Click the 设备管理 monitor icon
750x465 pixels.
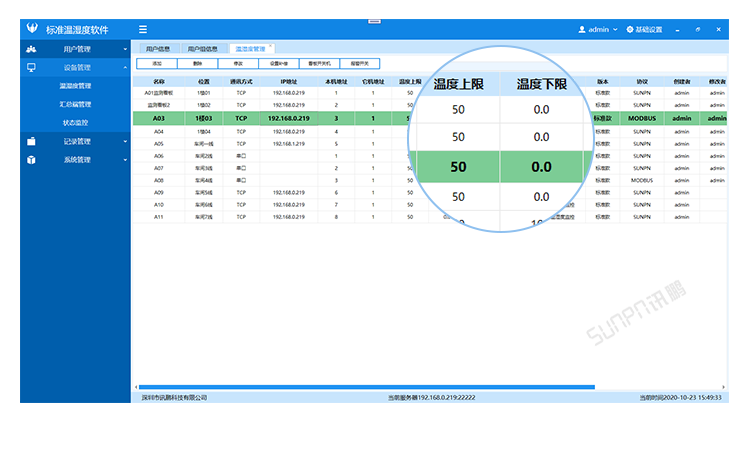coord(31,68)
